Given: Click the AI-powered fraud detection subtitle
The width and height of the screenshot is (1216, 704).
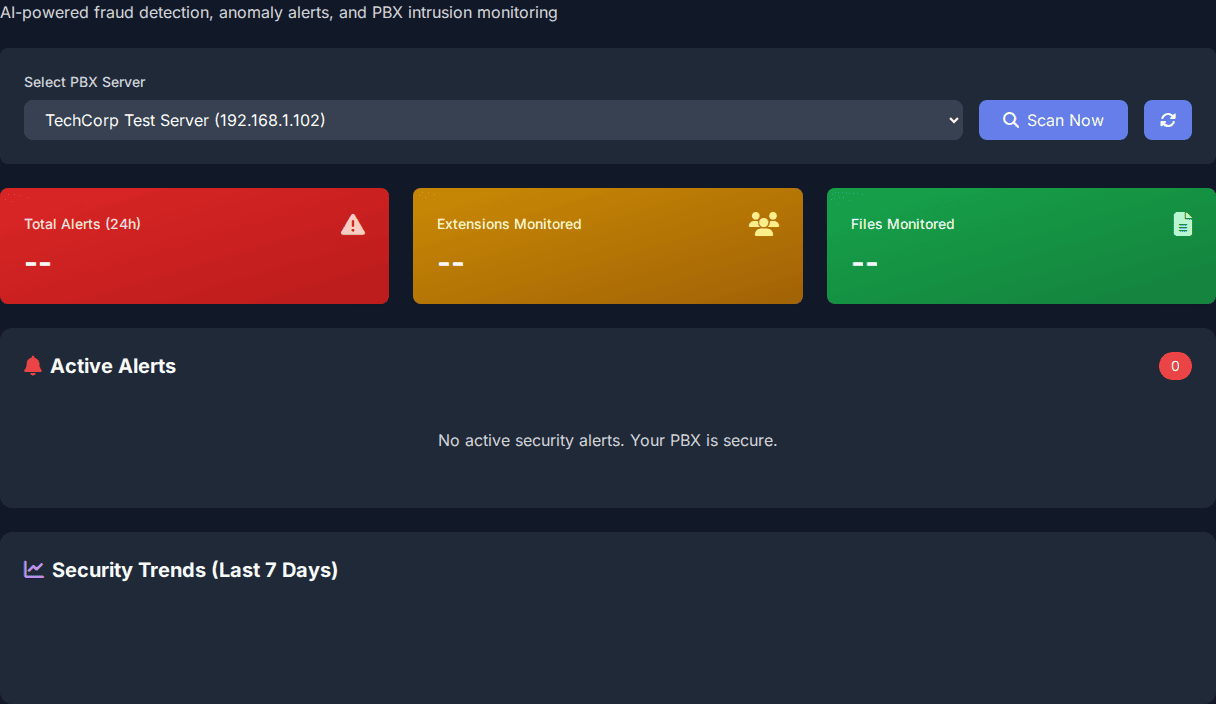Looking at the screenshot, I should [x=279, y=13].
